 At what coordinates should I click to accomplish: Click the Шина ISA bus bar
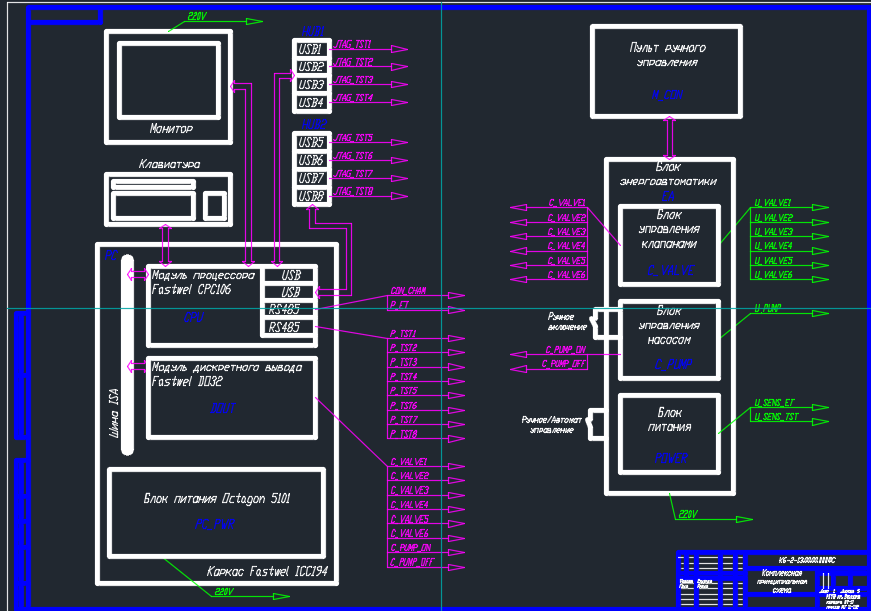click(x=127, y=360)
